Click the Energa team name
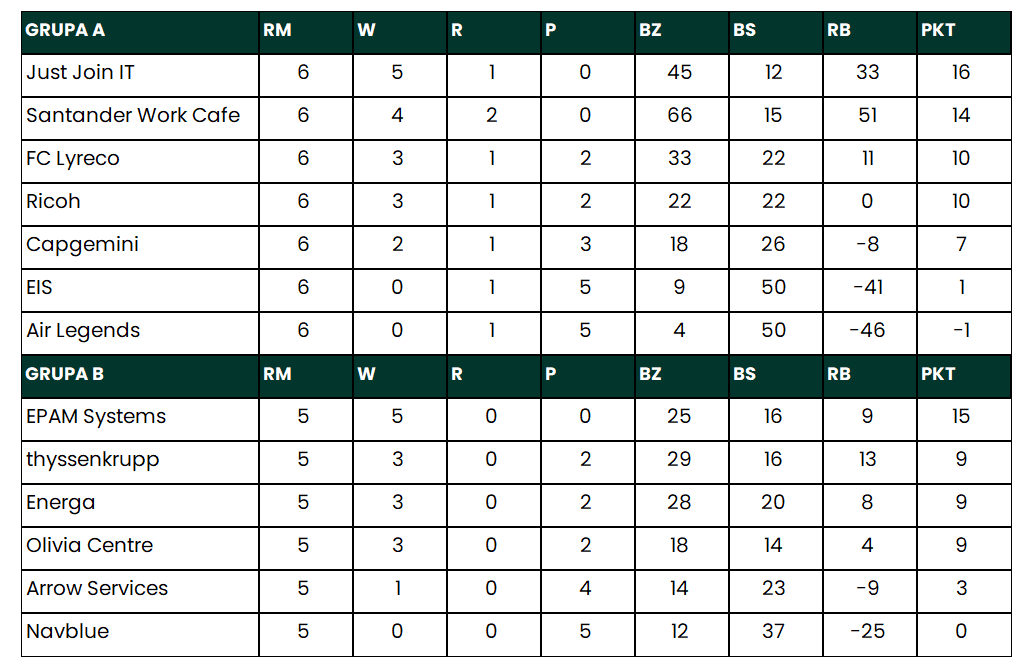Screen dimensions: 1031x670 coord(61,503)
